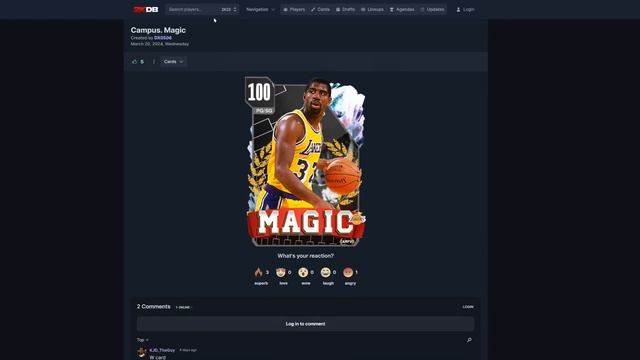Viewport: 640px width, 360px height.
Task: Click the LOGIN link in comments header
Action: (x=468, y=307)
